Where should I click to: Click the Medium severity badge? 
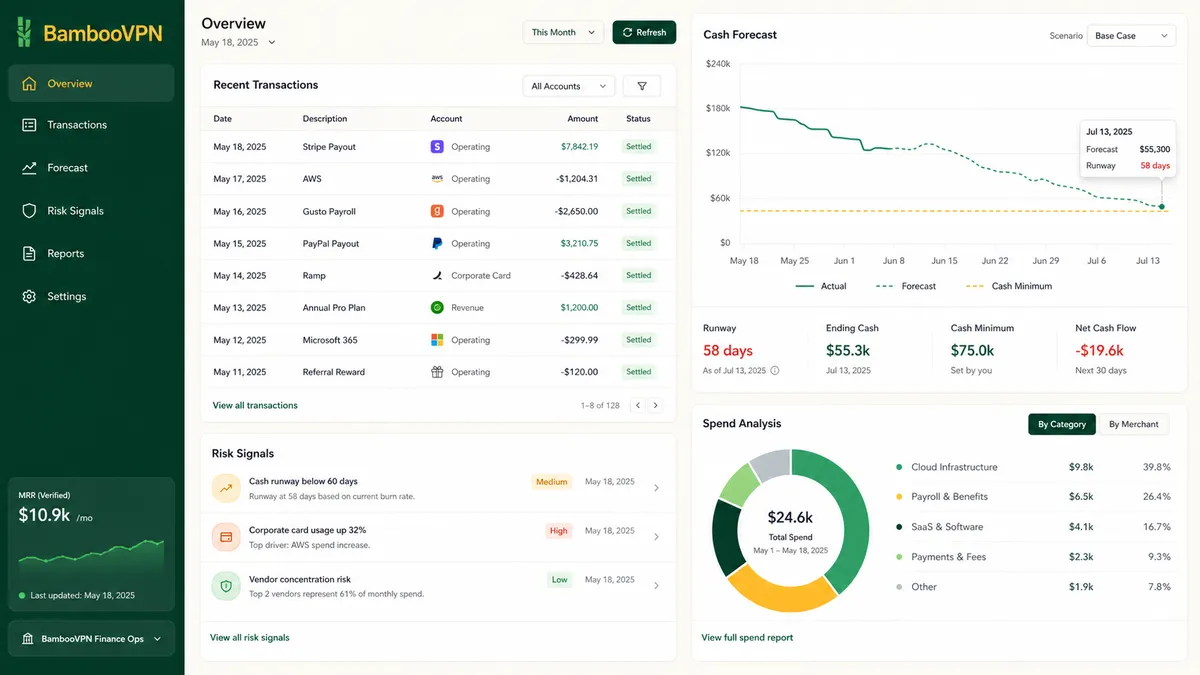tap(552, 482)
